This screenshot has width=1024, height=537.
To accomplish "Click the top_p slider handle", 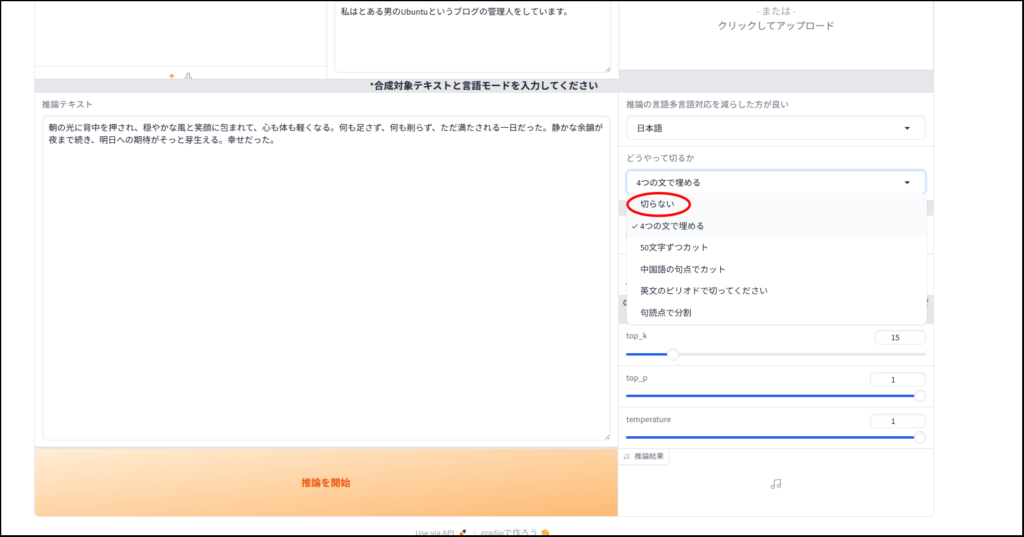I will tap(919, 396).
